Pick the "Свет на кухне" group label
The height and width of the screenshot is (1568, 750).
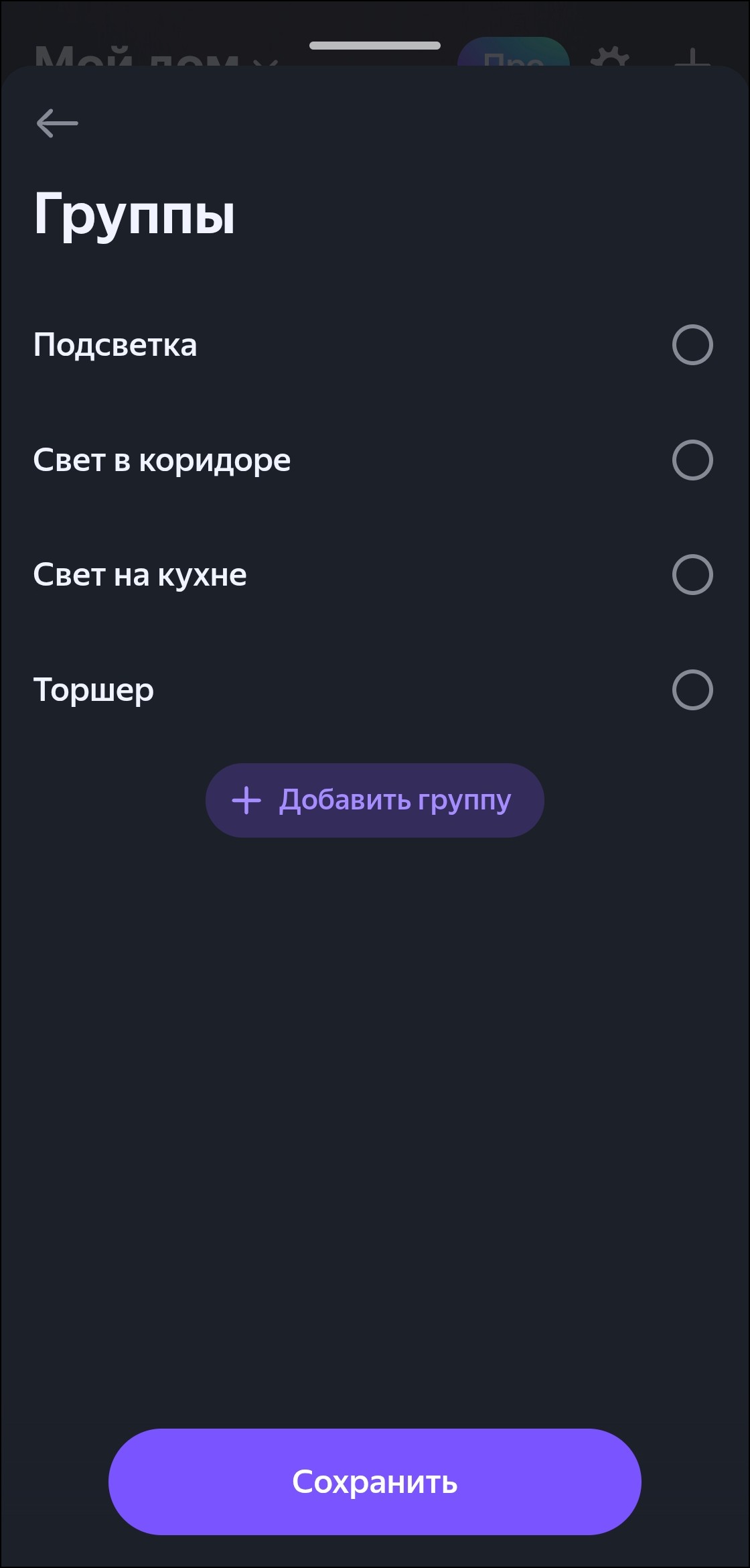tap(140, 575)
